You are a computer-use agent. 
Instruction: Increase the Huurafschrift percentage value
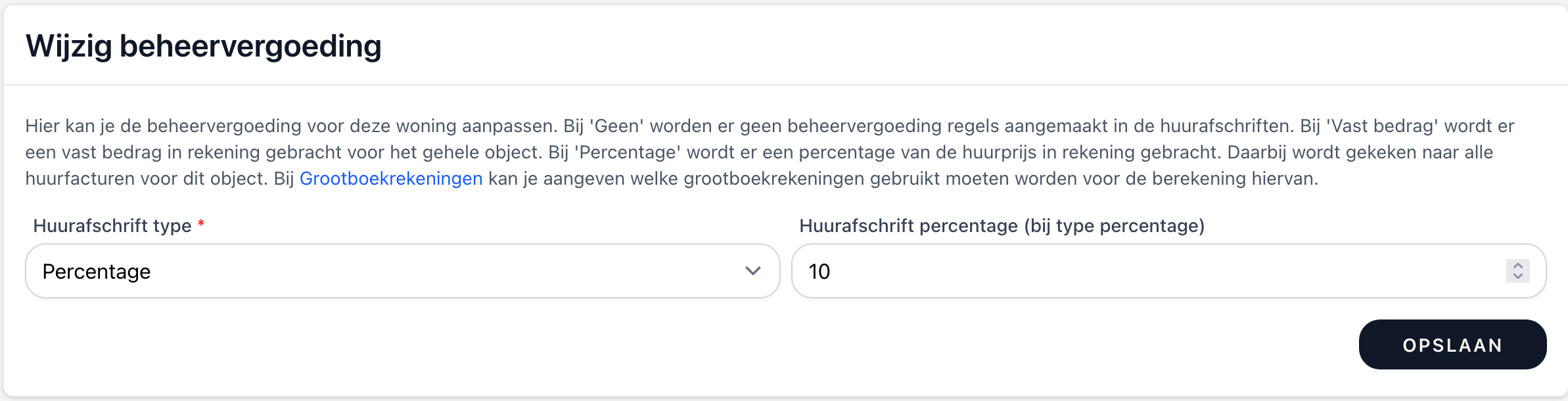1519,265
